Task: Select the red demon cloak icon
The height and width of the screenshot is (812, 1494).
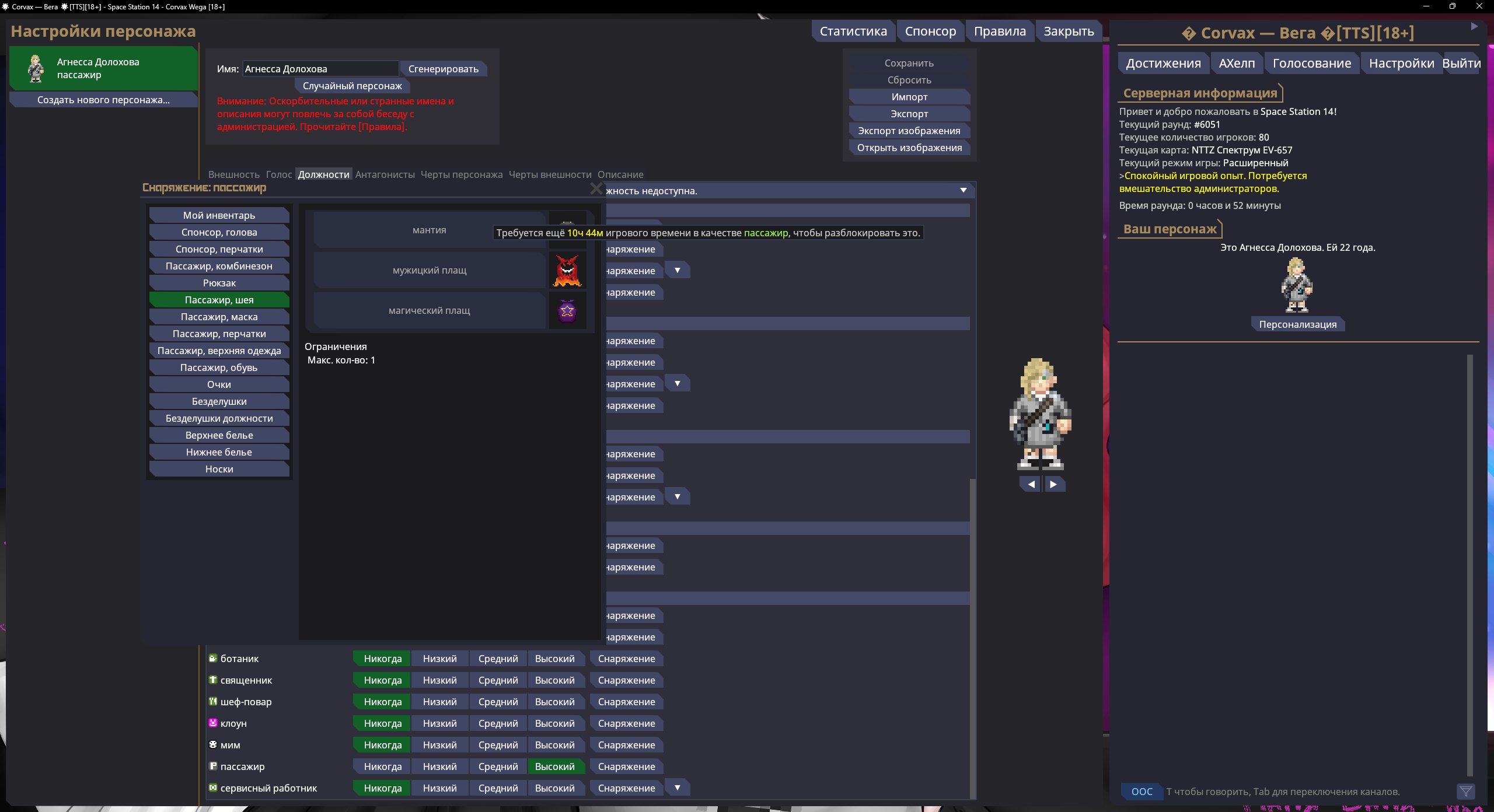Action: coord(567,271)
